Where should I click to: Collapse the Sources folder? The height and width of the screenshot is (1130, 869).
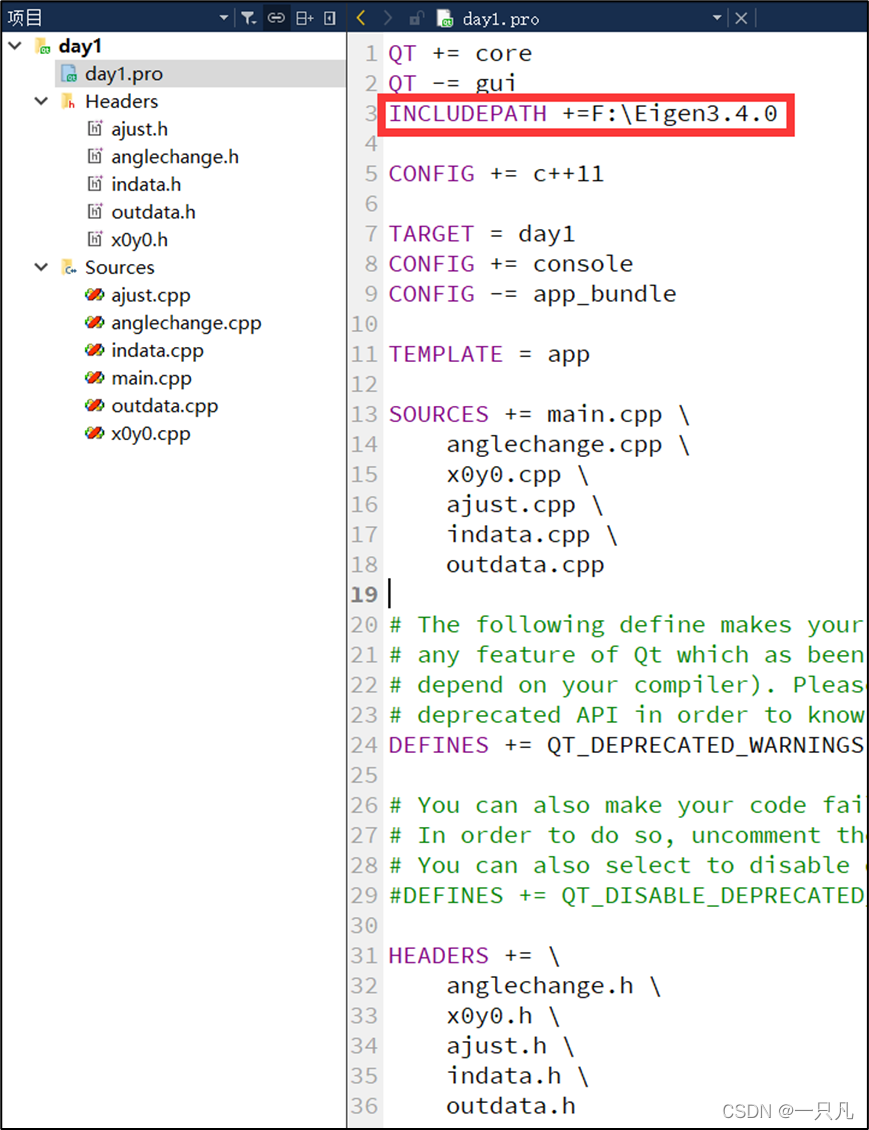41,267
